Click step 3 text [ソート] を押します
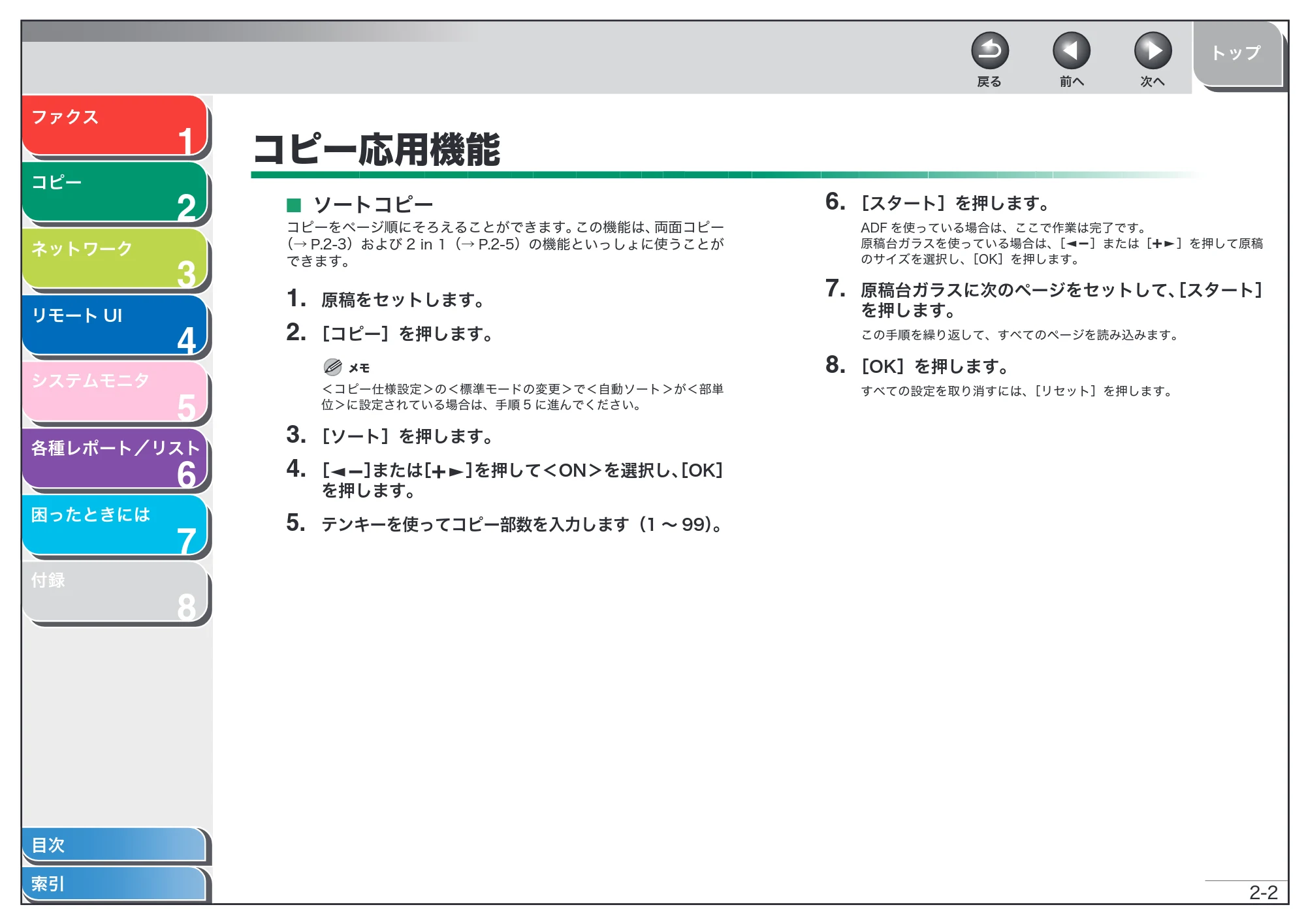1306x924 pixels. tap(407, 436)
